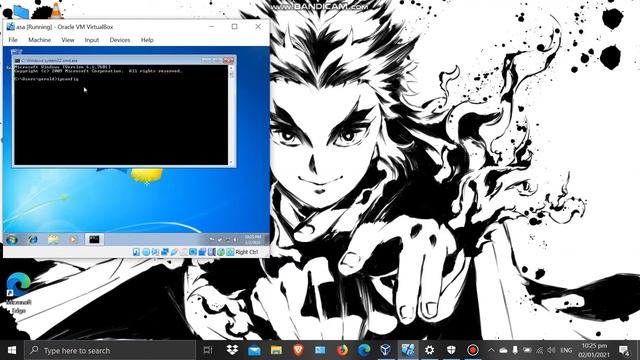This screenshot has height=360, width=640.
Task: Click the Copyright line in cmd window
Action: [98, 71]
